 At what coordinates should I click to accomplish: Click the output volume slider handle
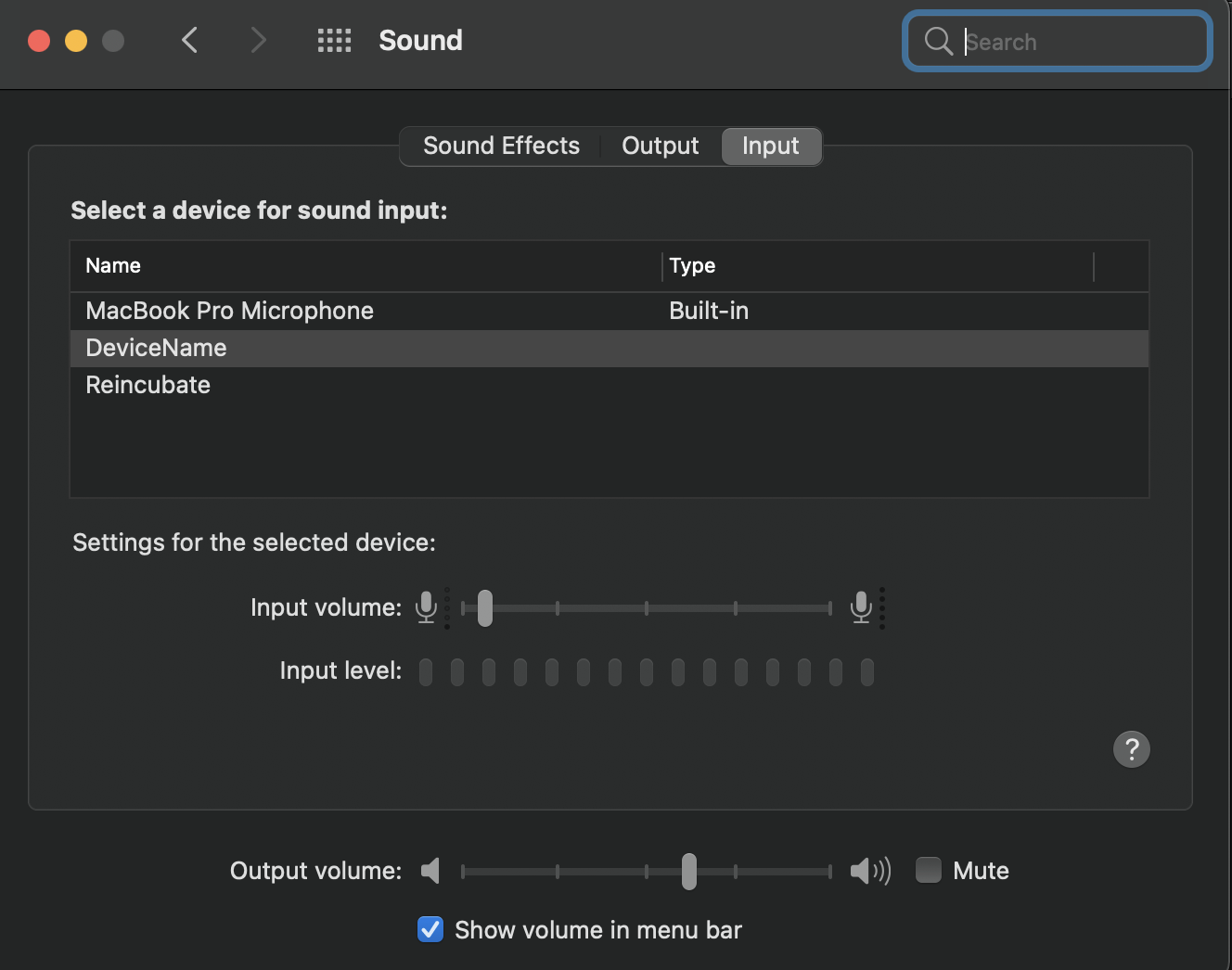click(x=688, y=871)
